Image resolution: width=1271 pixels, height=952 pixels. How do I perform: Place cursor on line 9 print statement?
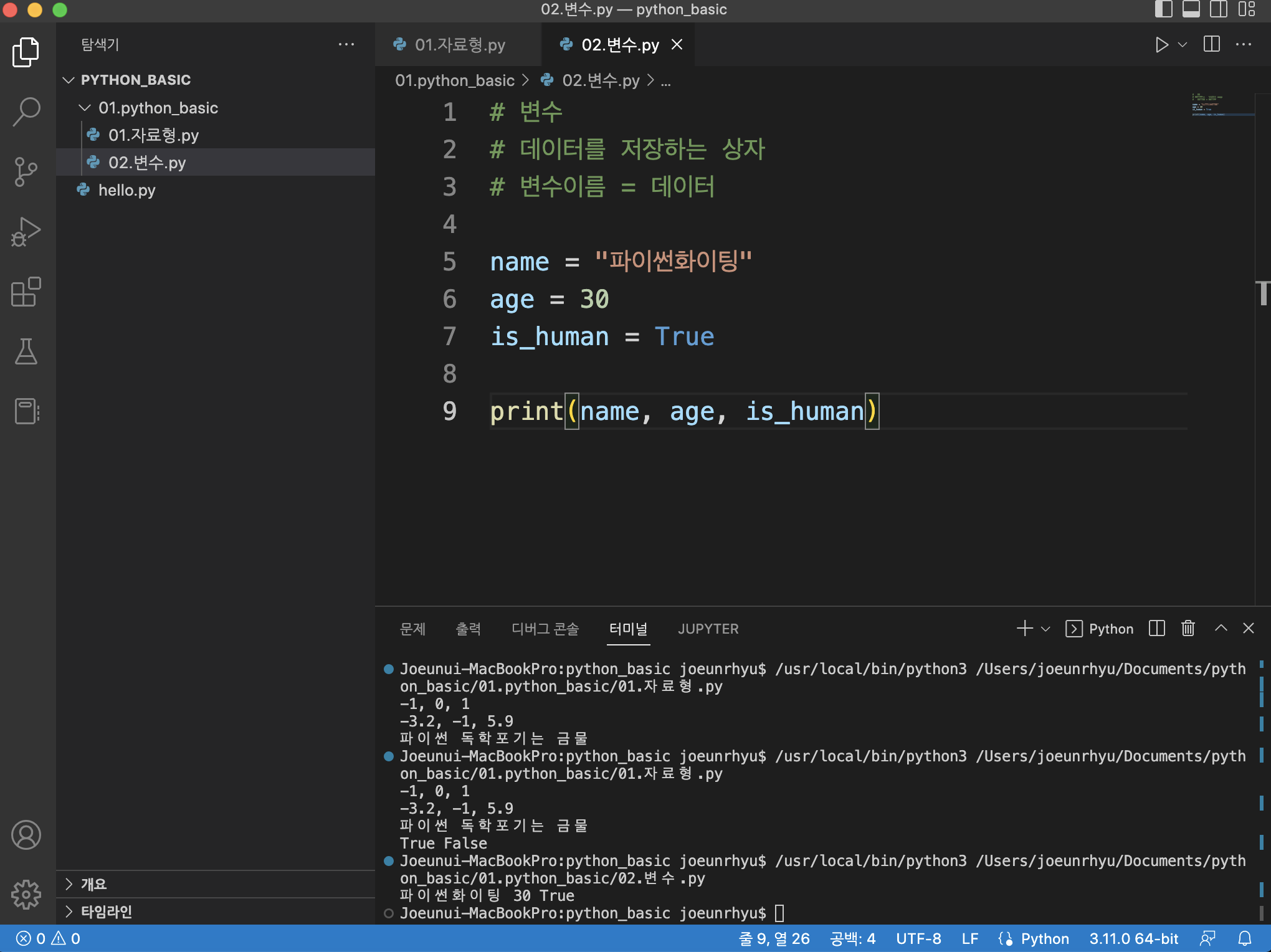click(x=683, y=411)
